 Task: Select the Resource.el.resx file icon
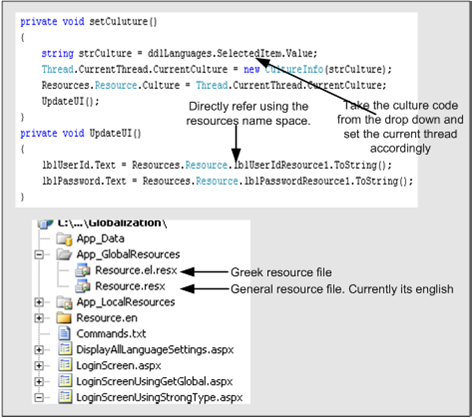point(83,270)
